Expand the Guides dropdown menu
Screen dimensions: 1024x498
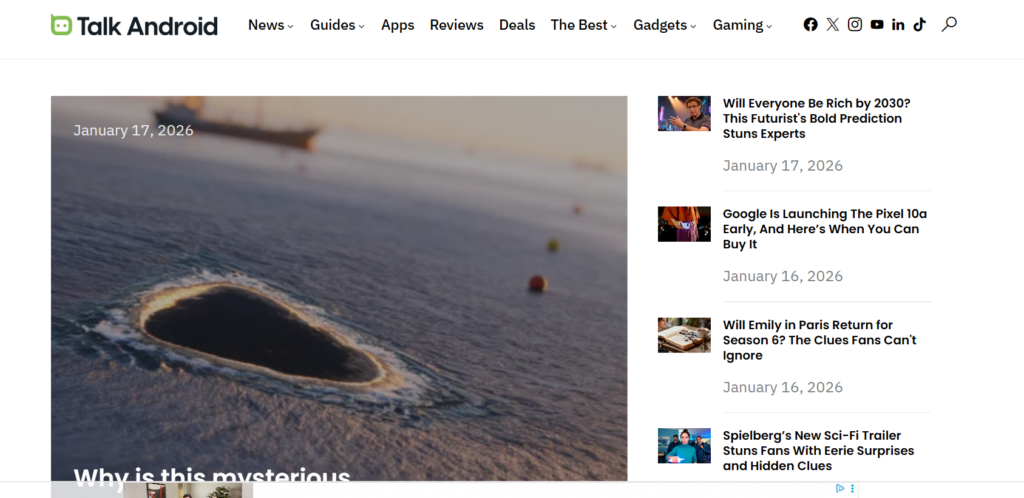(337, 25)
